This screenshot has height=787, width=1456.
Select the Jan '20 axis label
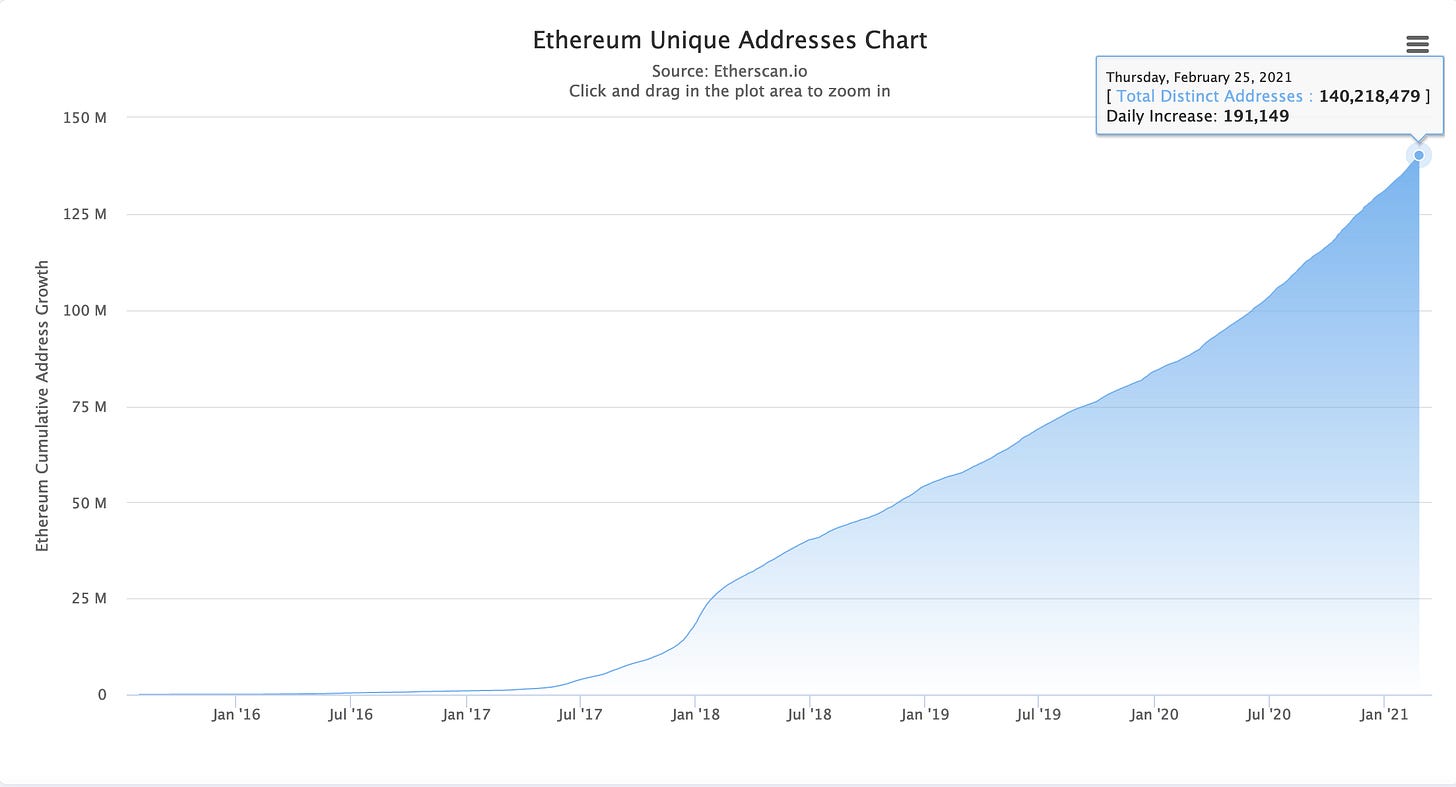pos(1156,715)
